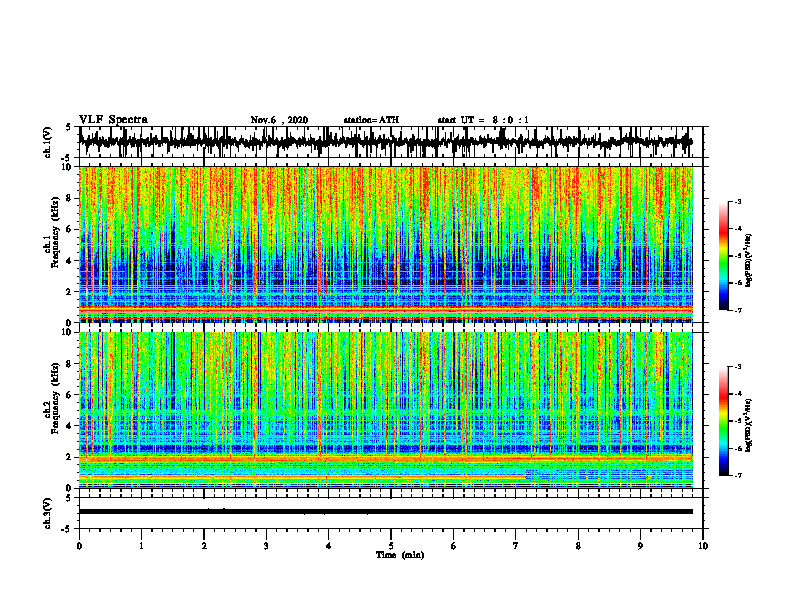Viewport: 792px width, 612px height.
Task: Click the time axis end tick label "10"
Action: coord(703,546)
